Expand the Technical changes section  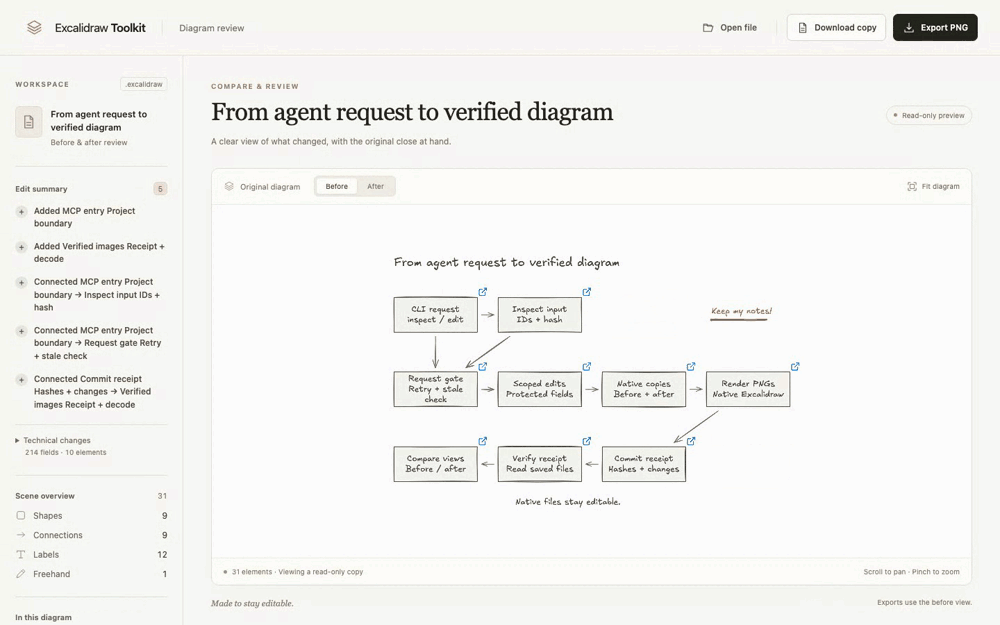point(53,440)
